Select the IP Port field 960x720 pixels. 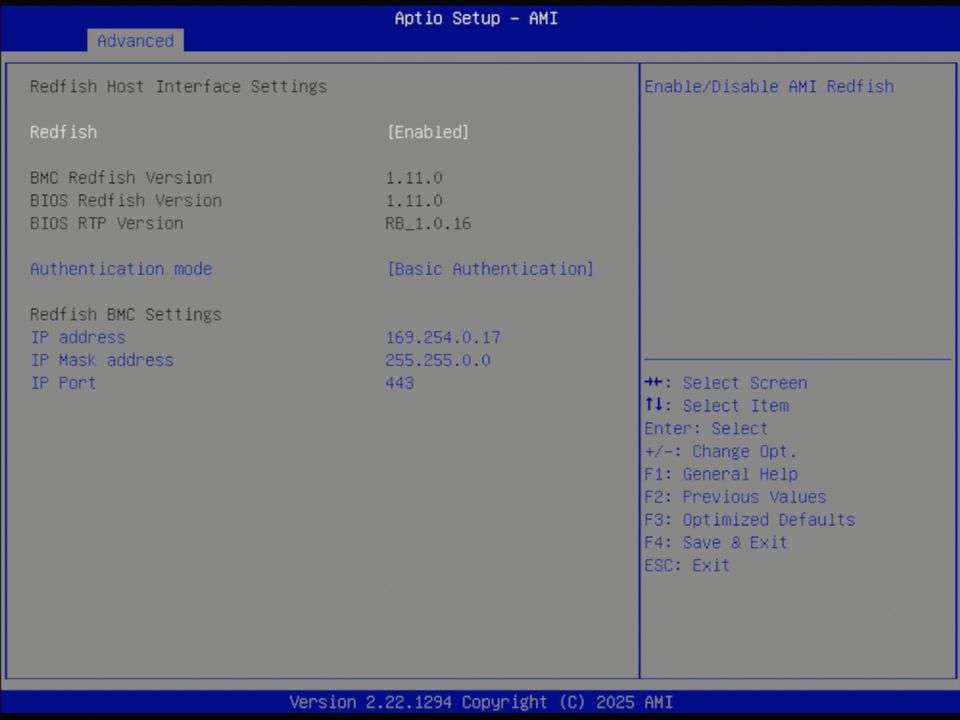[x=63, y=383]
